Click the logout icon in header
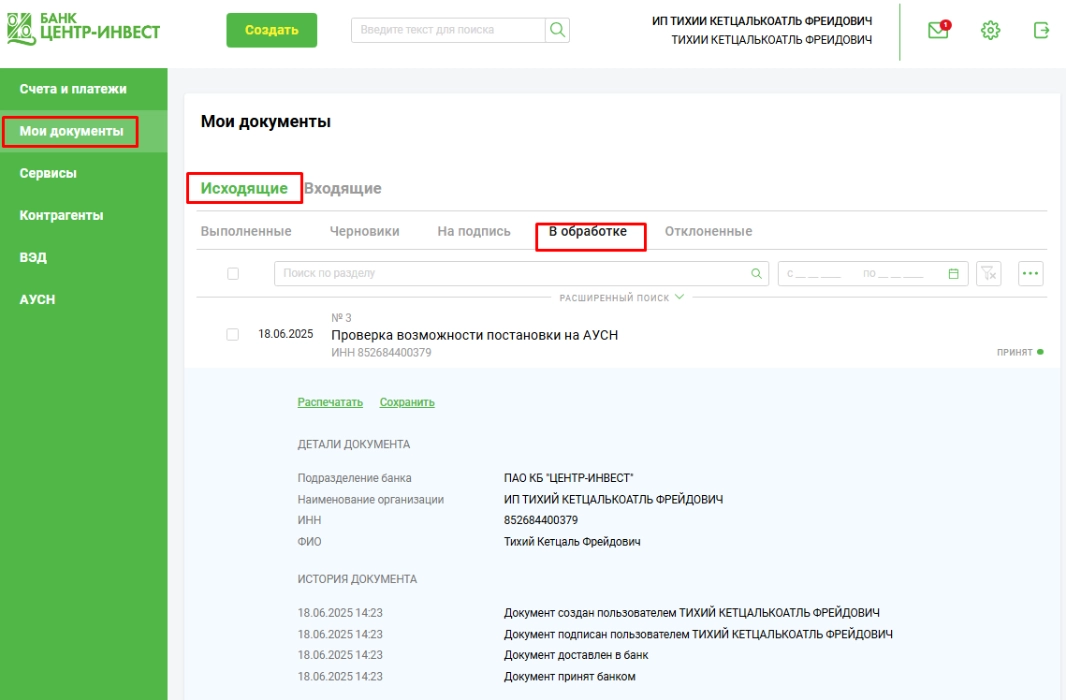This screenshot has height=700, width=1066. (x=1041, y=31)
